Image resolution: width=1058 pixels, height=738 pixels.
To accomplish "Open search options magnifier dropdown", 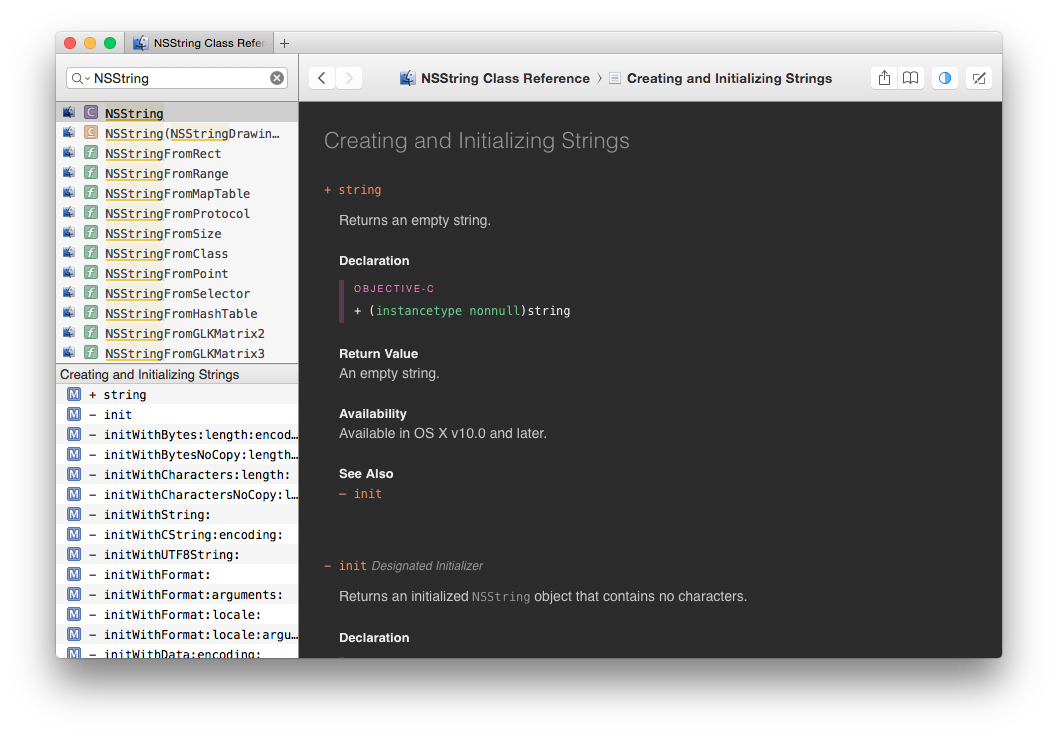I will (x=80, y=78).
